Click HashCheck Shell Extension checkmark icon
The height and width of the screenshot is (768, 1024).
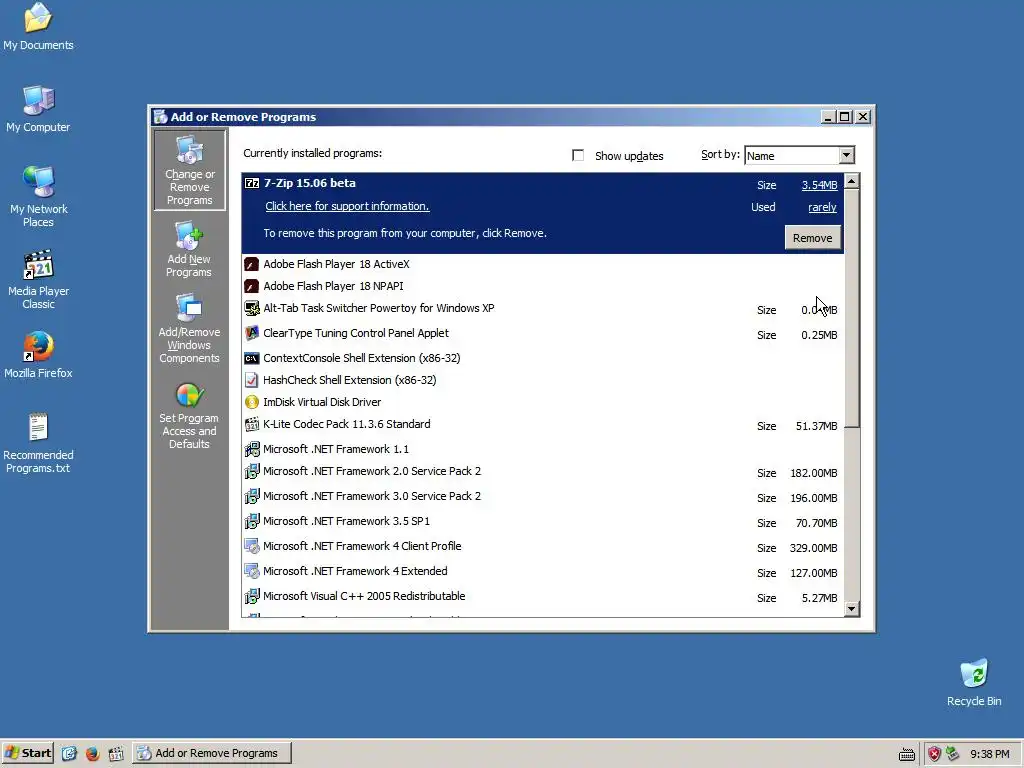pos(251,380)
